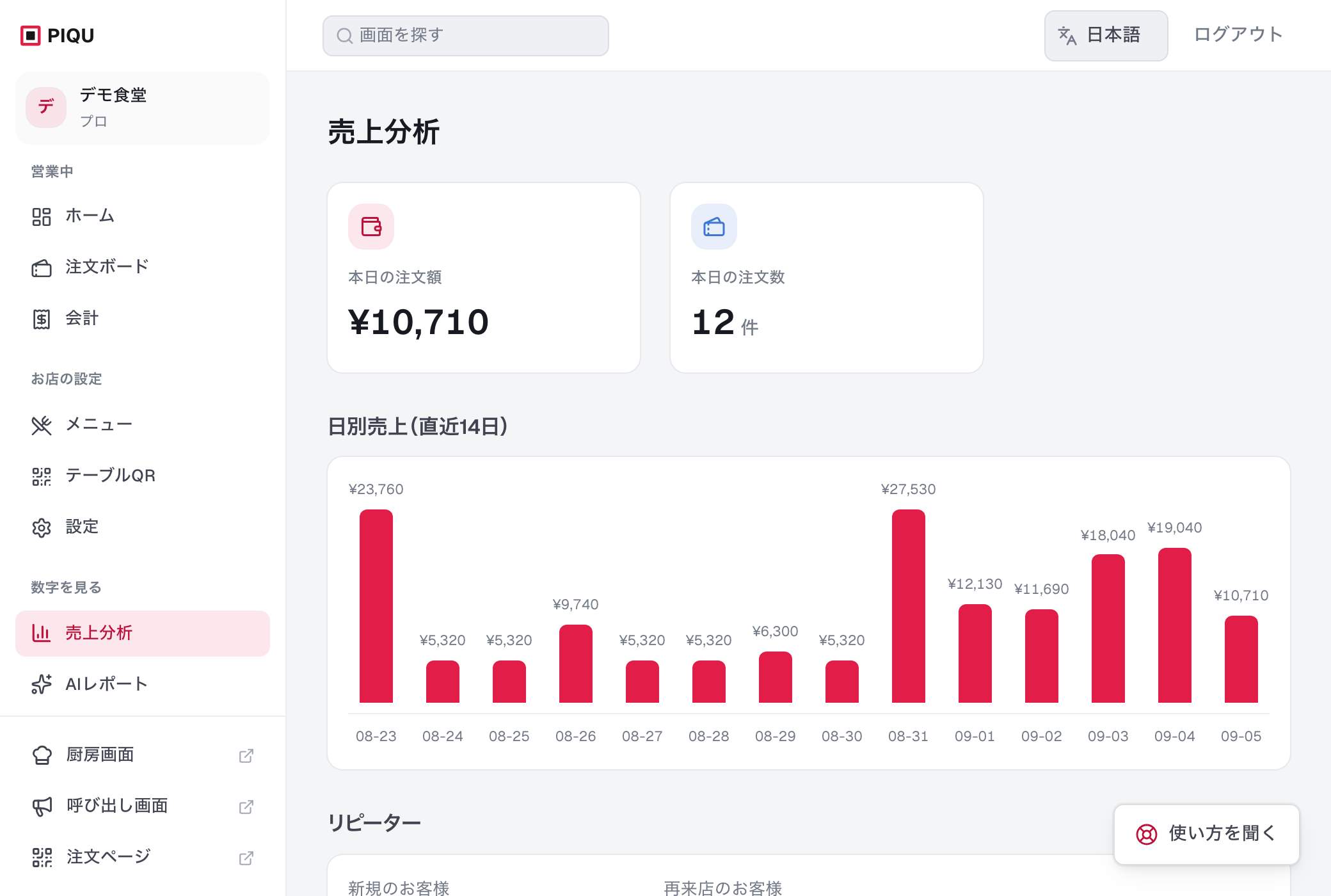This screenshot has height=896, width=1331.
Task: Click the PIQU logo icon
Action: click(x=30, y=35)
